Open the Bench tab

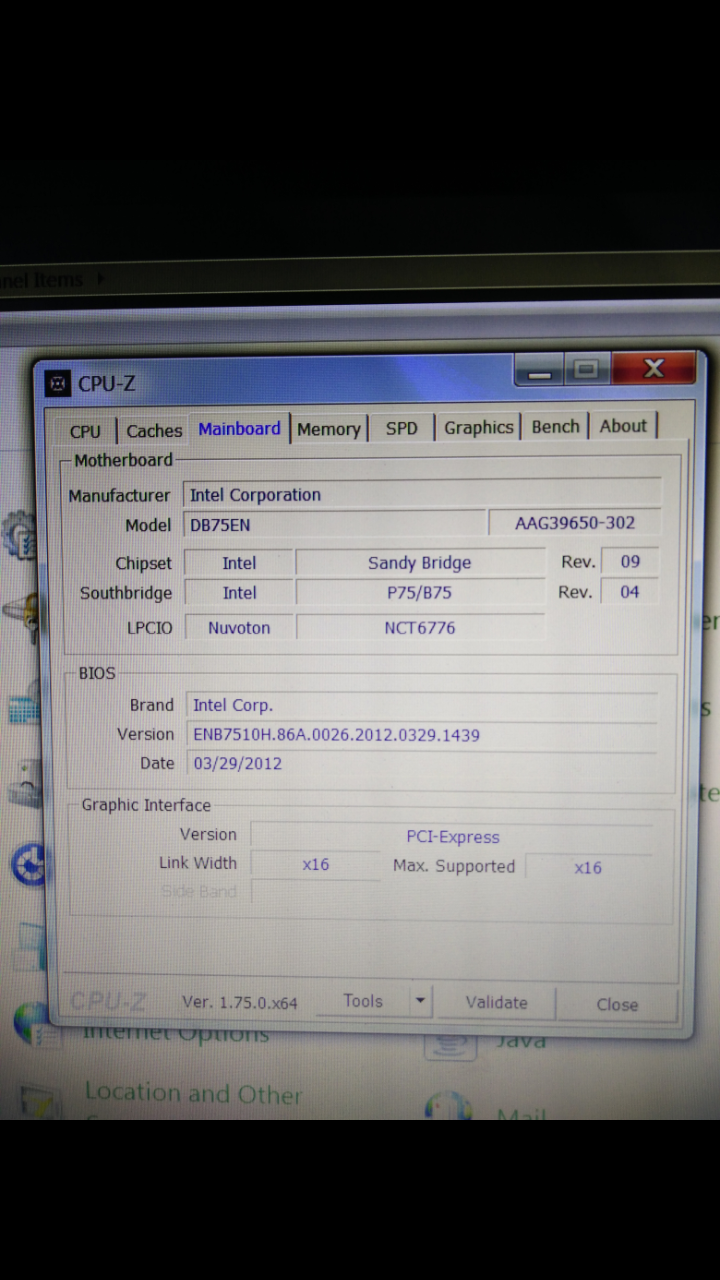pos(555,426)
